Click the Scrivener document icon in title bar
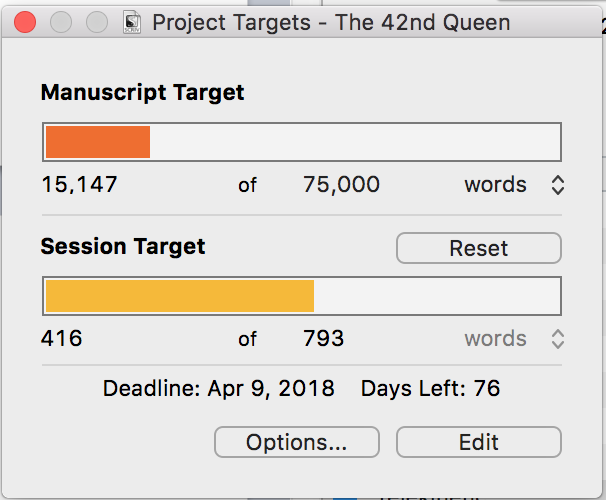606x500 pixels. [x=131, y=22]
